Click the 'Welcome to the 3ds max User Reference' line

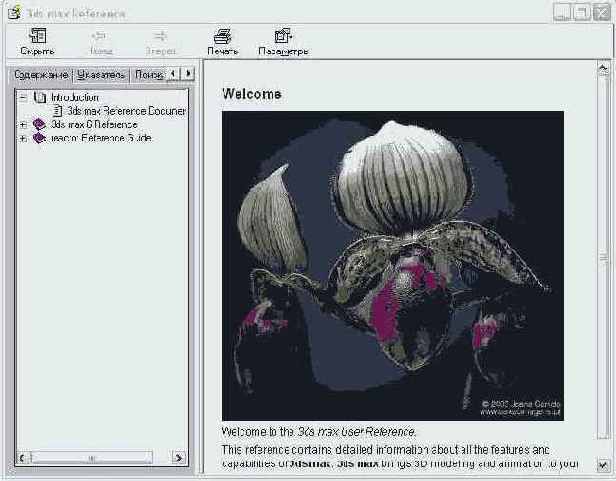pos(319,432)
